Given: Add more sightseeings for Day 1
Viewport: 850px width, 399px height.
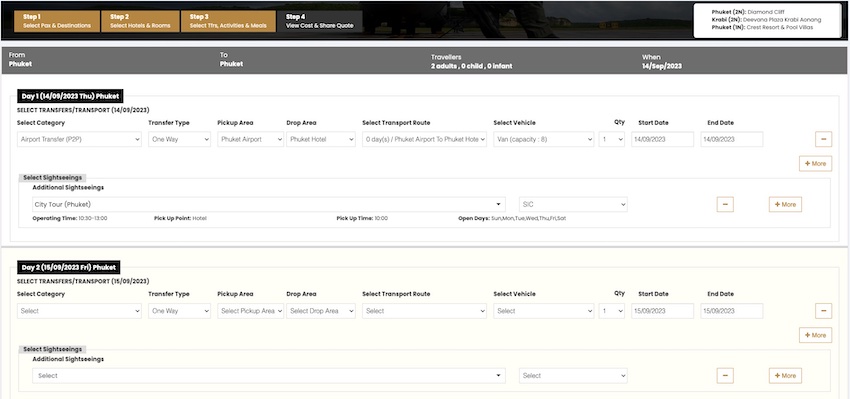Looking at the screenshot, I should pyautogui.click(x=785, y=204).
